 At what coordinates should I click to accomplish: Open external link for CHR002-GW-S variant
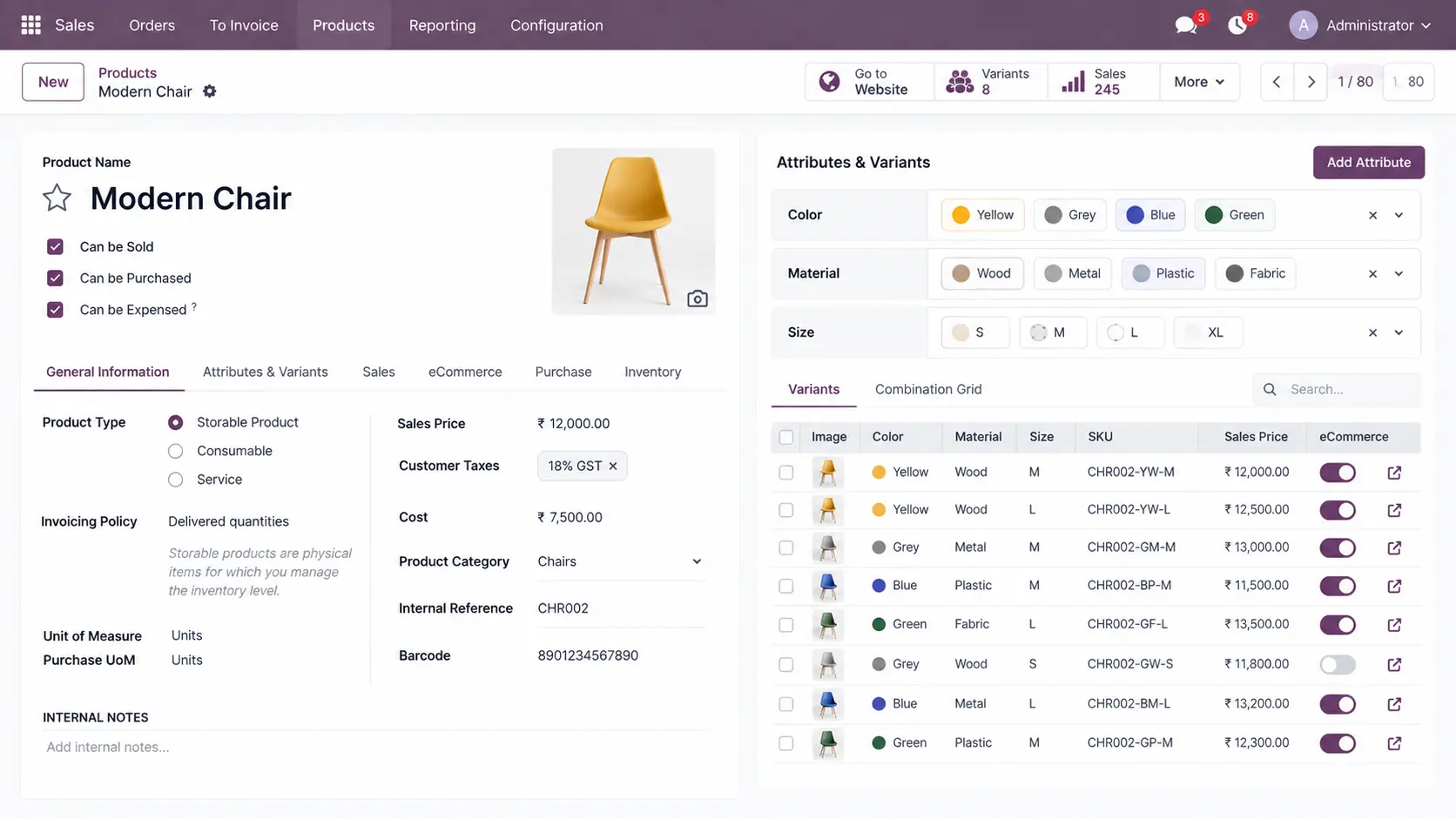(x=1394, y=664)
